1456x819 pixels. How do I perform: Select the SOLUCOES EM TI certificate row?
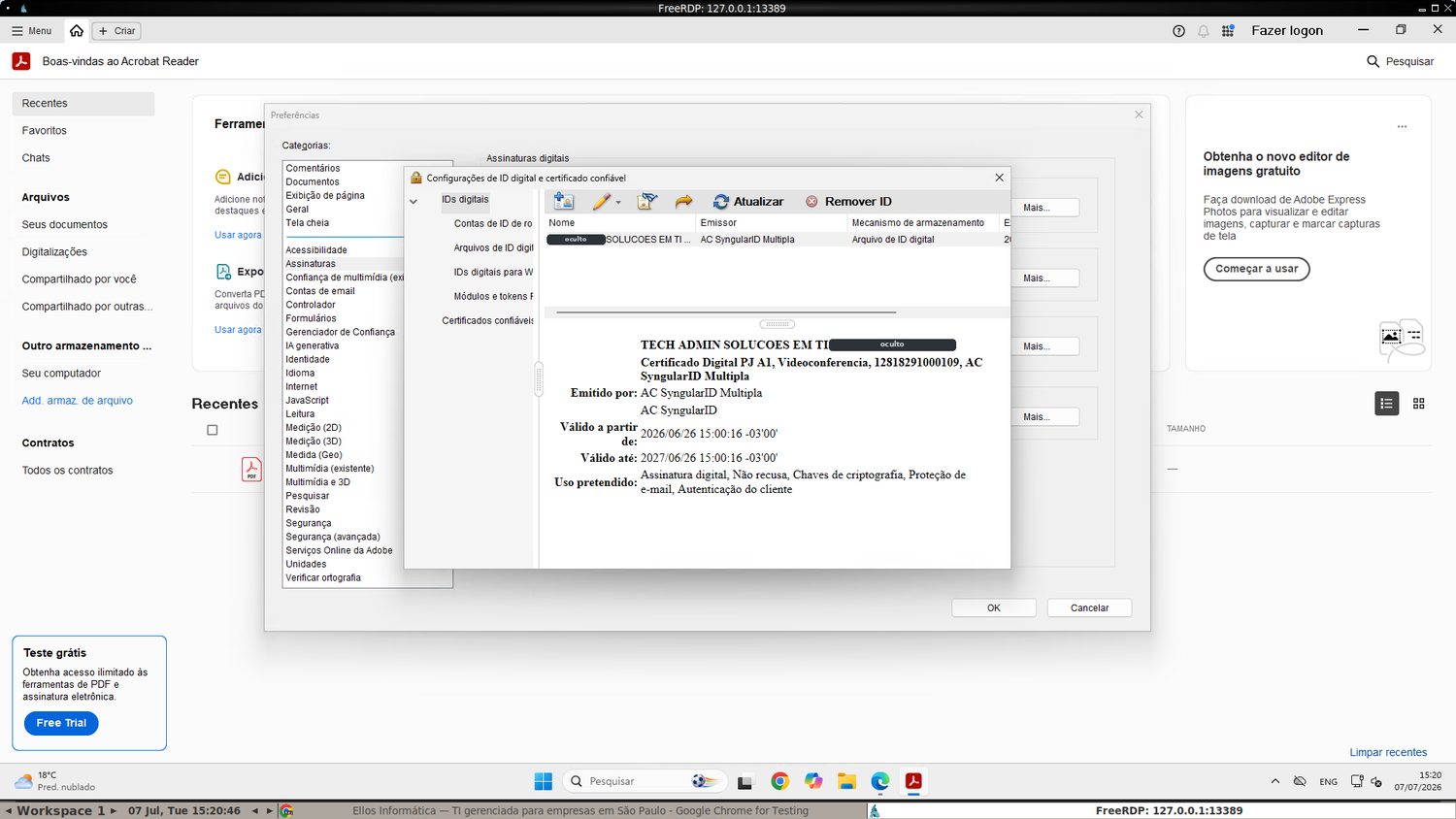click(x=778, y=239)
